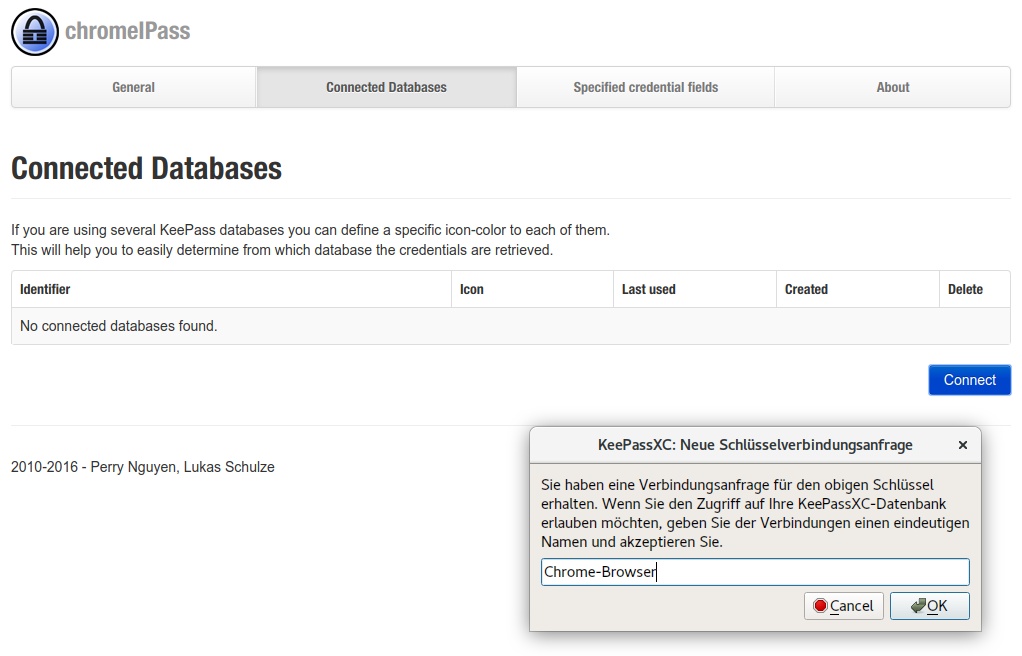
Task: Click the chromeIPass padlock logo icon
Action: point(35,32)
